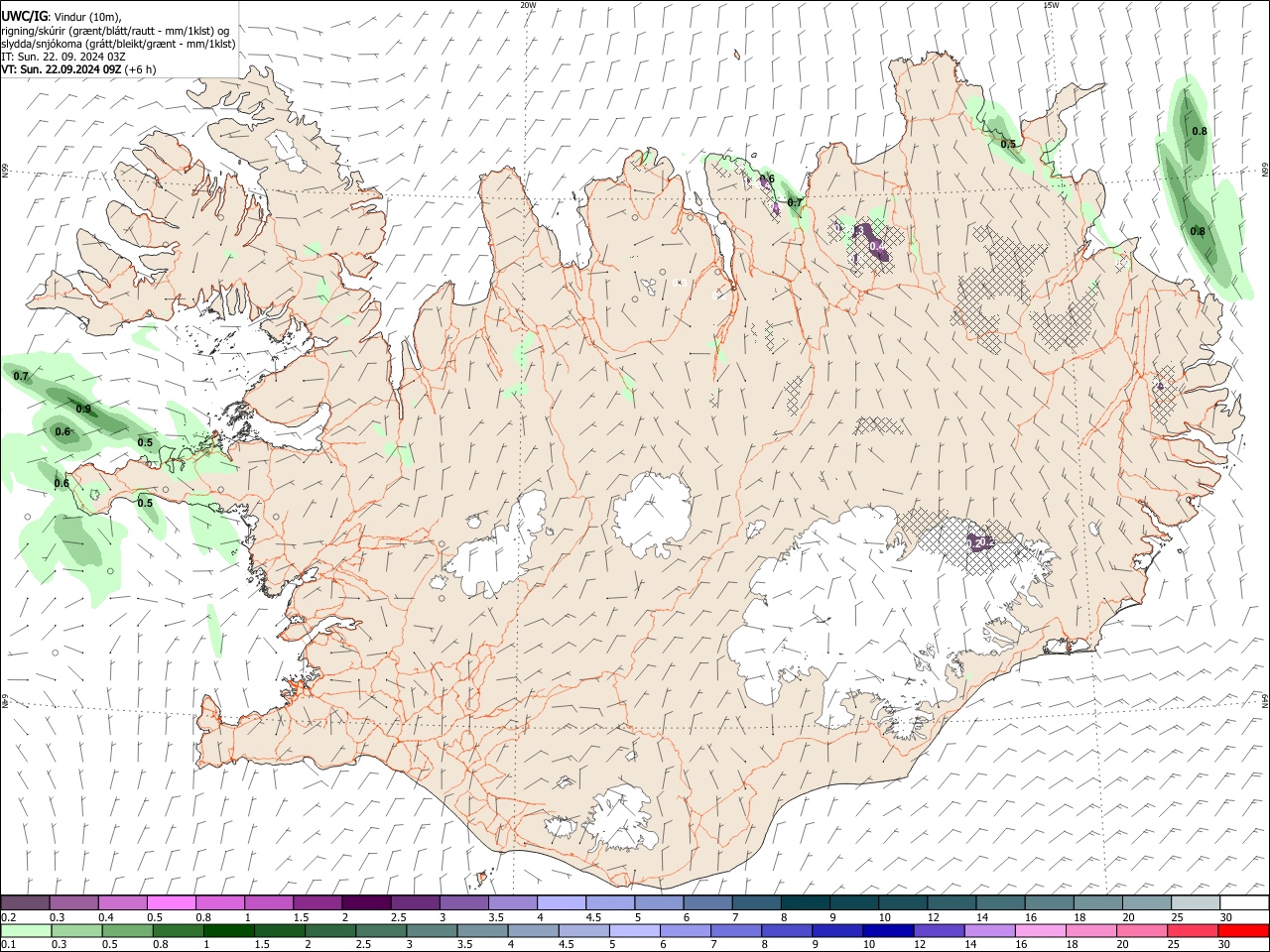
Task: Click the 15W longitude label
Action: [x=1051, y=5]
